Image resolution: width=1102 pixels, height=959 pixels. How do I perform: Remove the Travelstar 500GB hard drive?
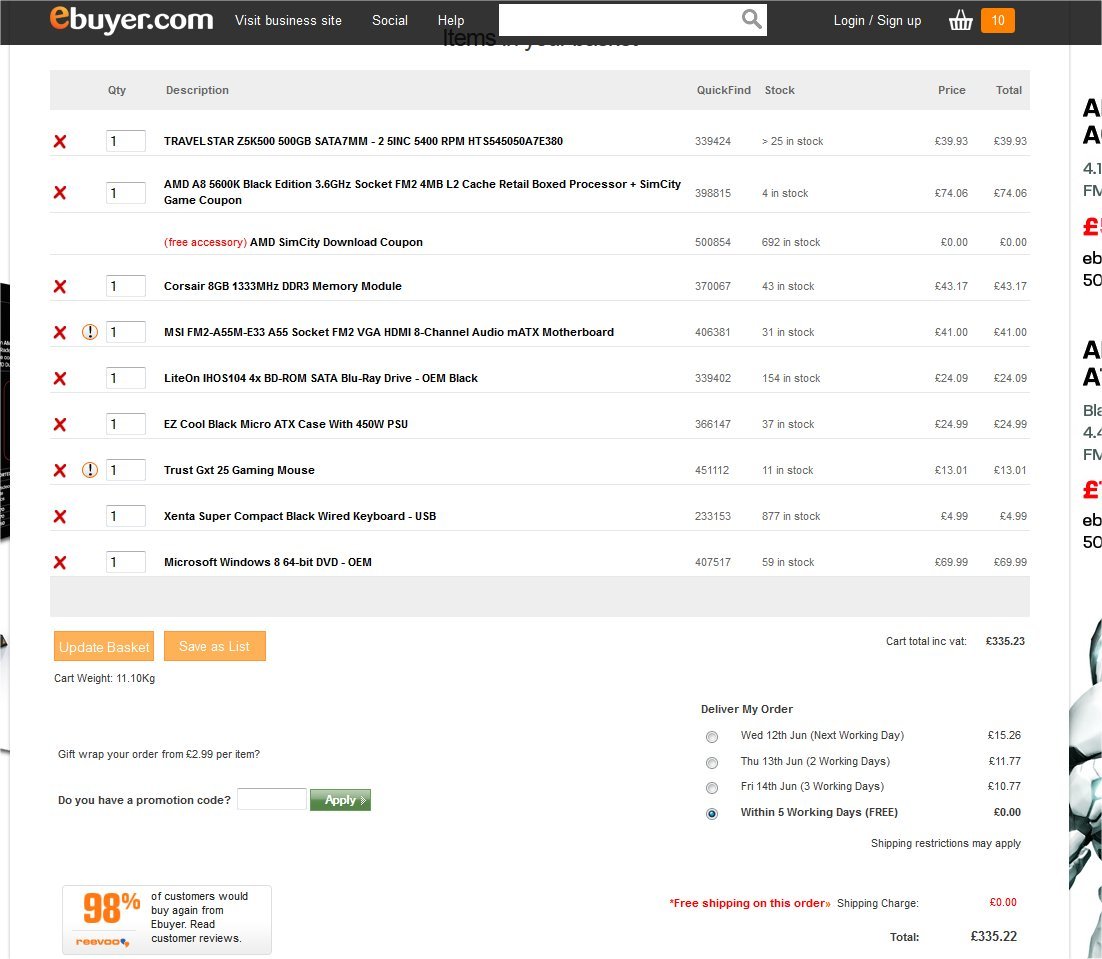[x=60, y=142]
